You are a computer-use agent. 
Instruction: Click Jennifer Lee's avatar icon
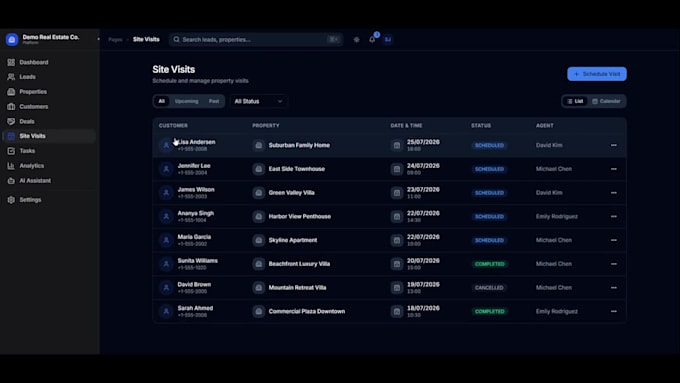(x=166, y=169)
